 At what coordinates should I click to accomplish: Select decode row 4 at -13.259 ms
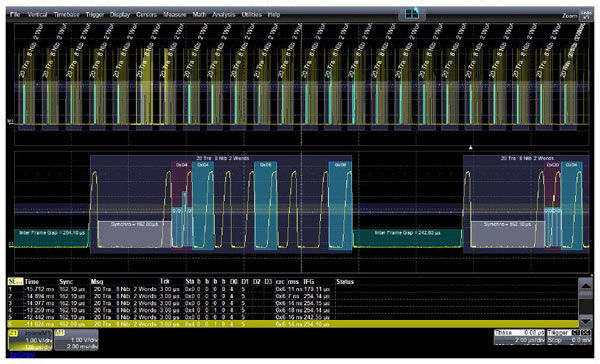pos(293,310)
